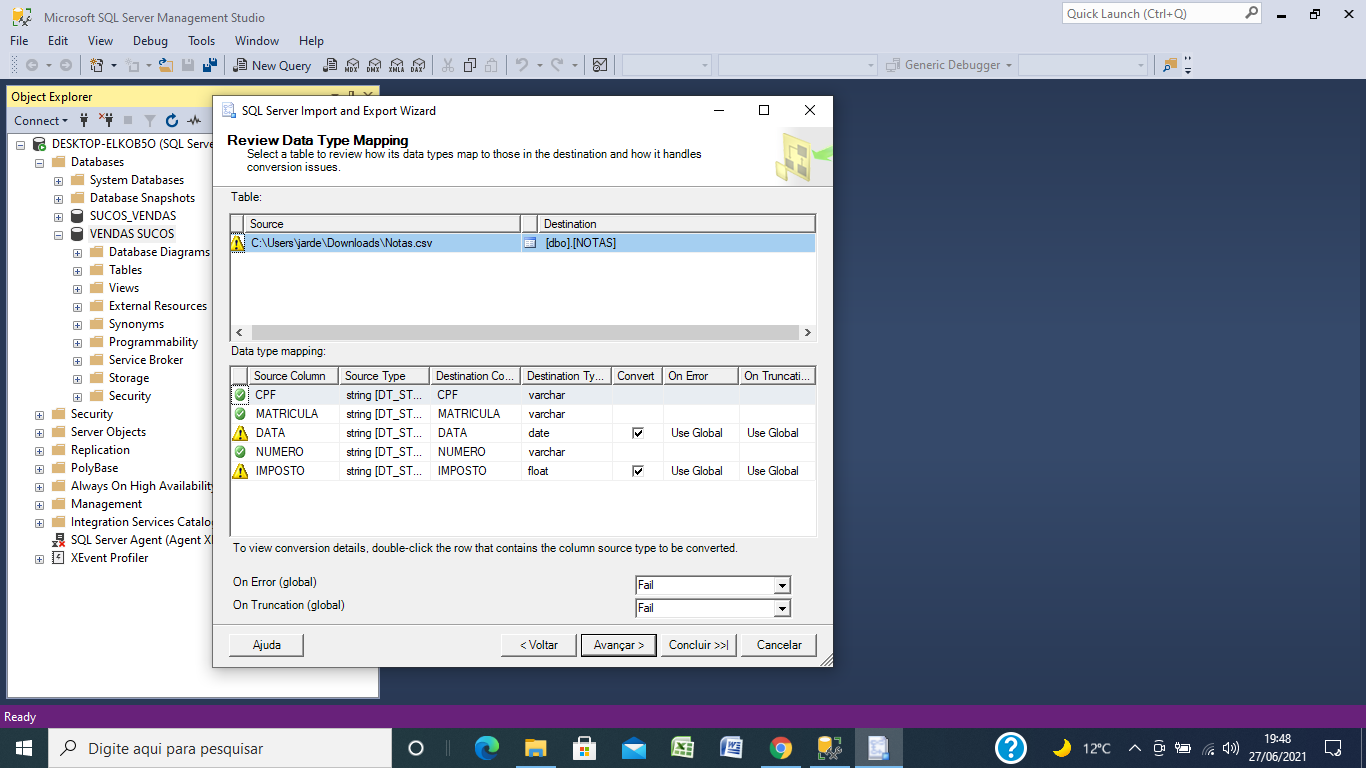
Task: Open Excel from the taskbar
Action: 683,748
